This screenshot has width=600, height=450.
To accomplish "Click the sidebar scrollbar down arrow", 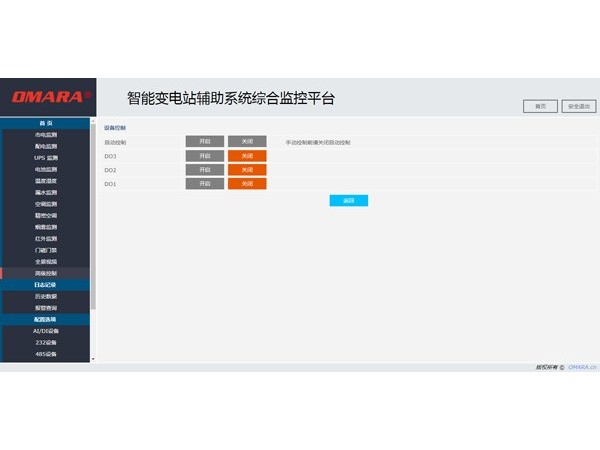I will 93,358.
